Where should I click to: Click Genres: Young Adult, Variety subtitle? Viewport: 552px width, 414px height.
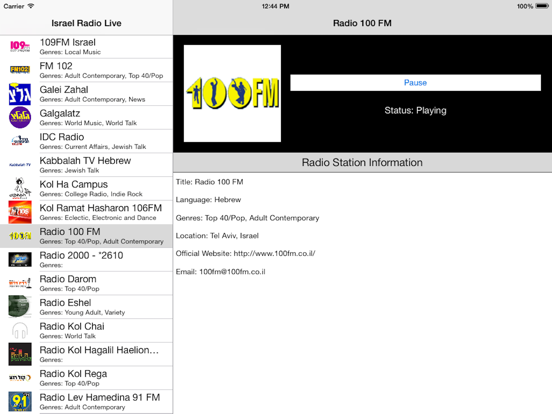tap(82, 312)
